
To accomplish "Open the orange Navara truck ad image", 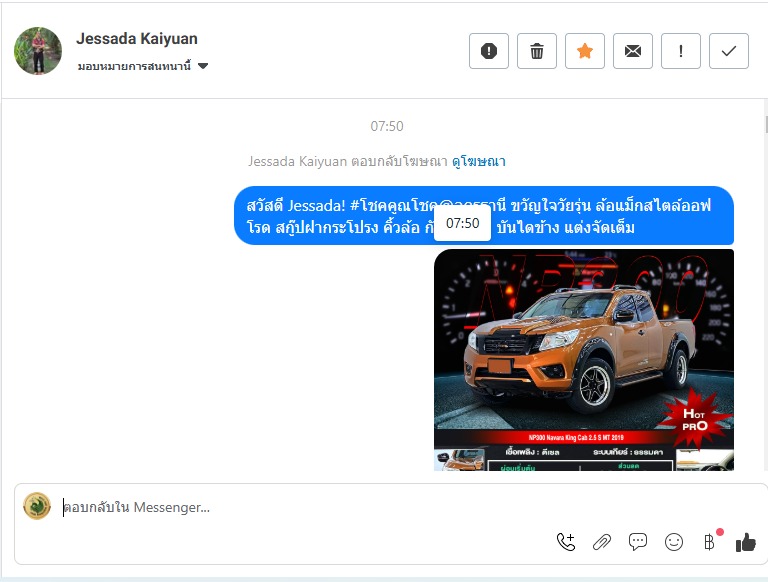I will click(x=584, y=360).
